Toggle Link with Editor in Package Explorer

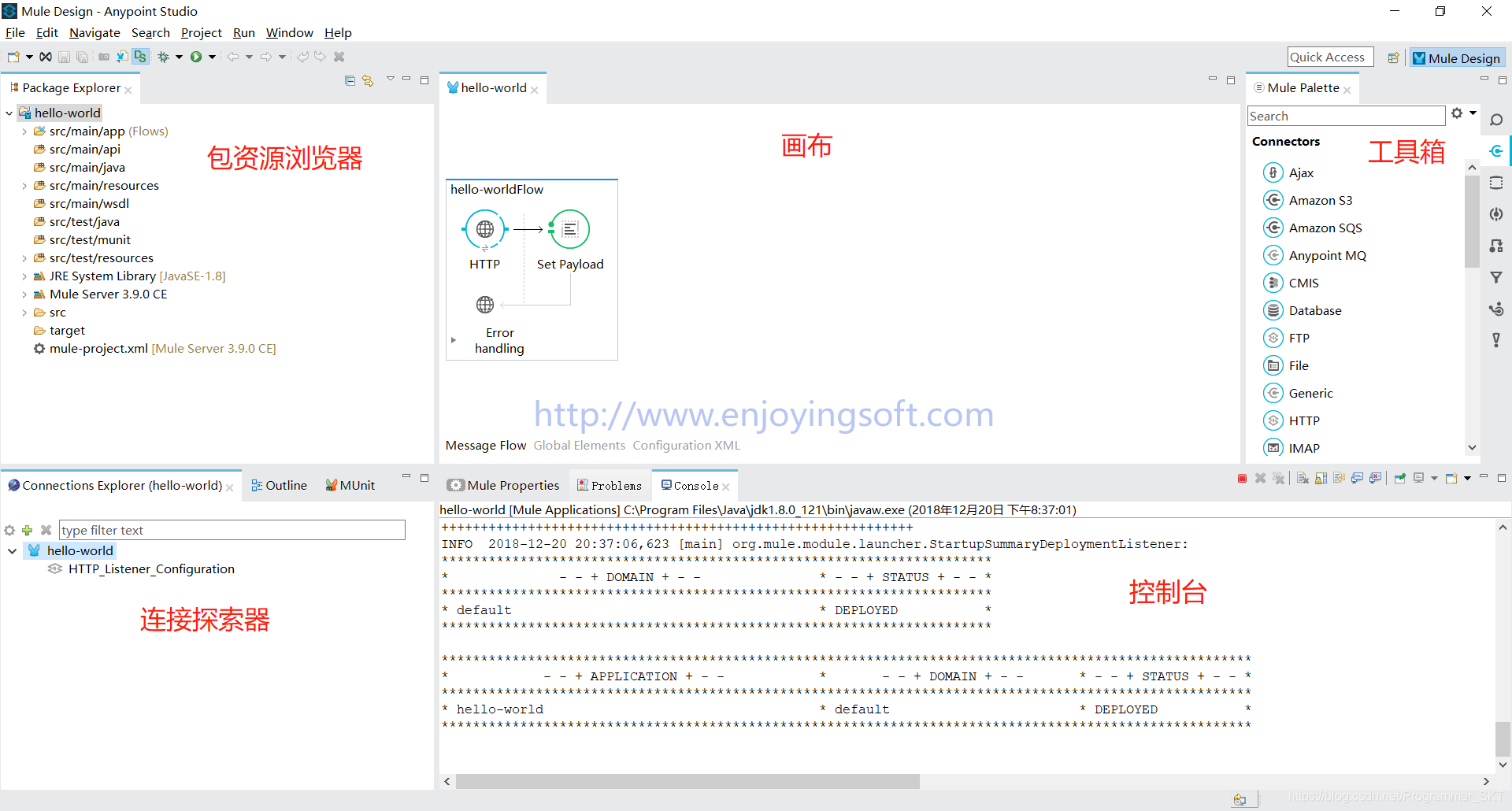pyautogui.click(x=368, y=80)
